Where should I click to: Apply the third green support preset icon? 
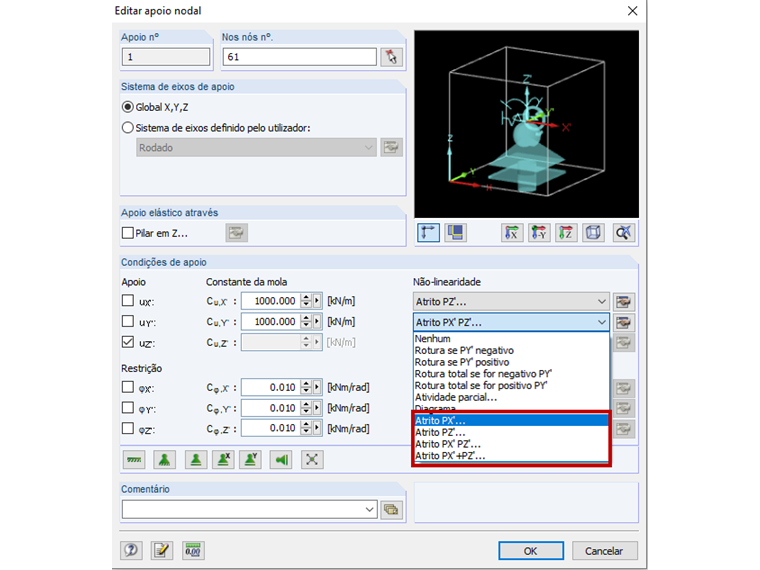click(196, 459)
